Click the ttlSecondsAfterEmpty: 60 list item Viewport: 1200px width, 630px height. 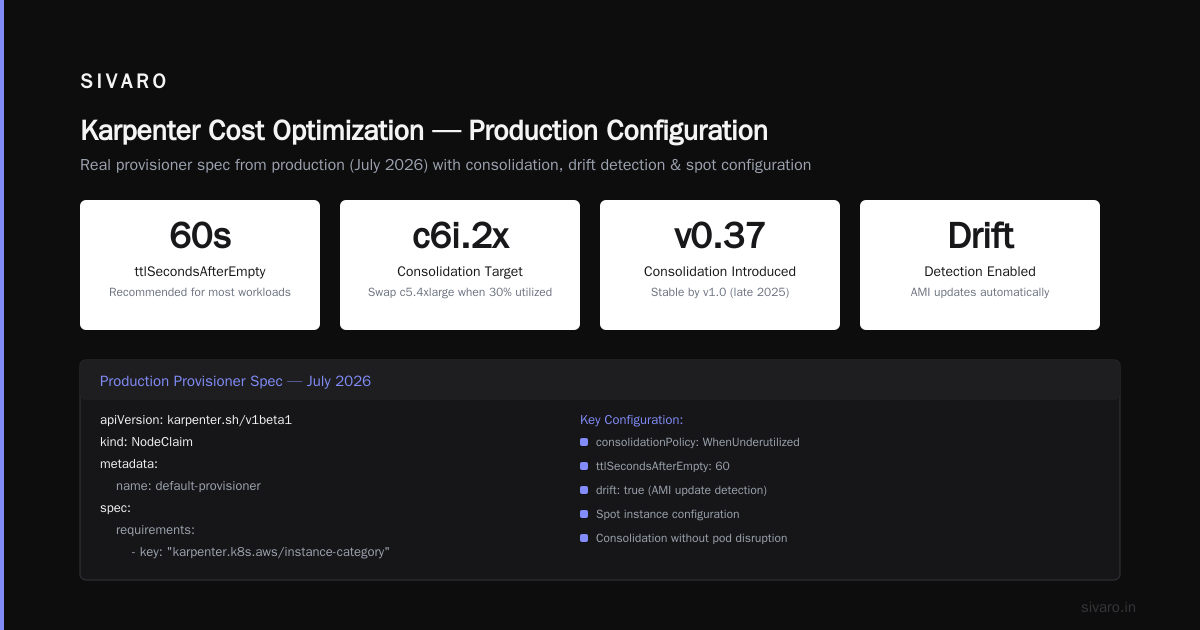[x=663, y=466]
